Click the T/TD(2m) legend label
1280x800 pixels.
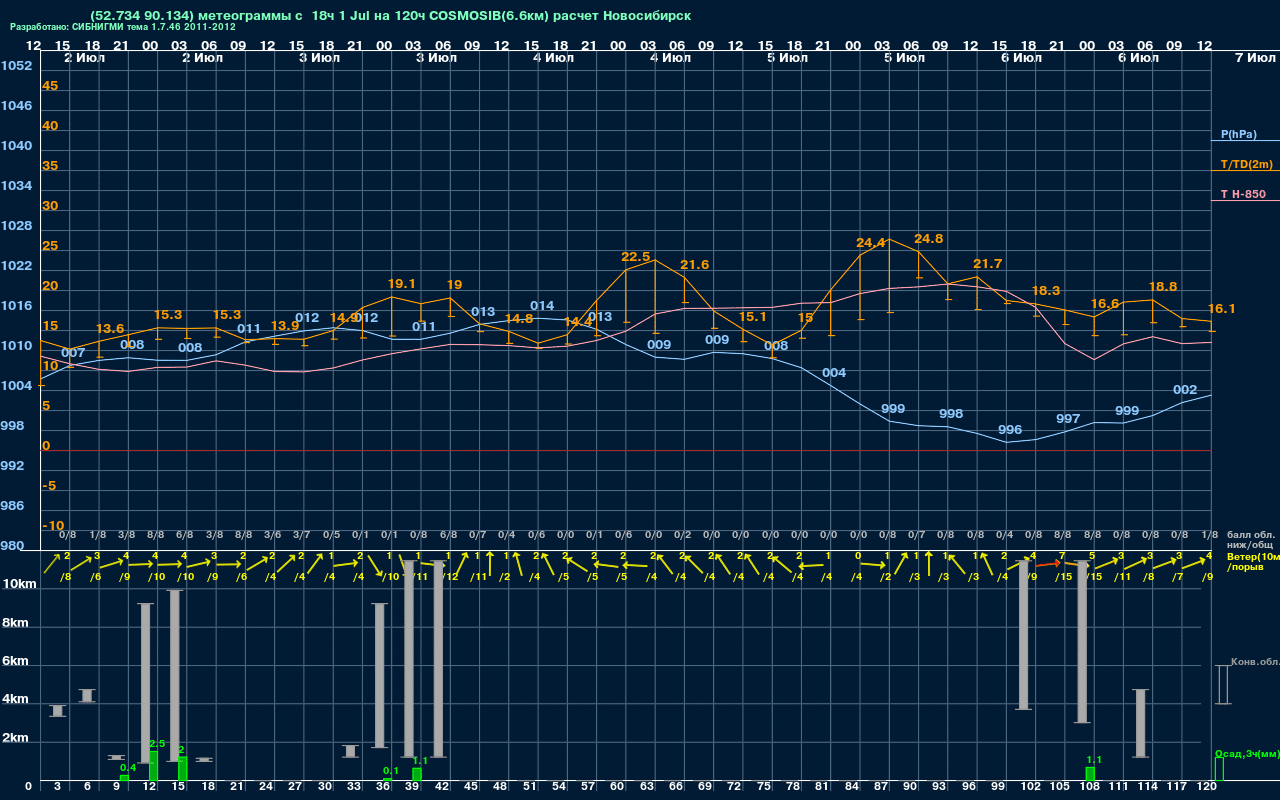[x=1246, y=164]
